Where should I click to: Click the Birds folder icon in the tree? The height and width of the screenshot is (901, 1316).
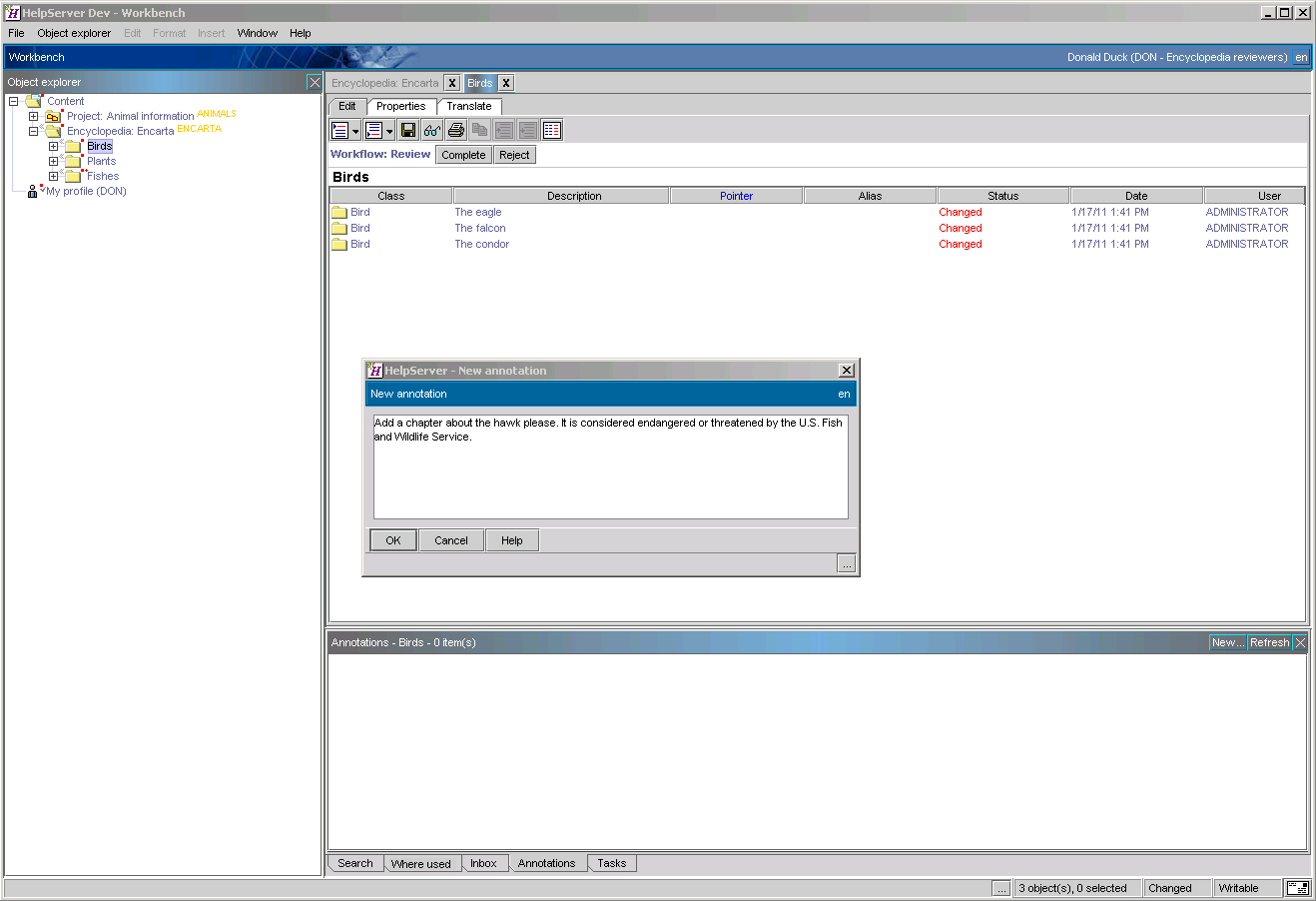click(72, 146)
